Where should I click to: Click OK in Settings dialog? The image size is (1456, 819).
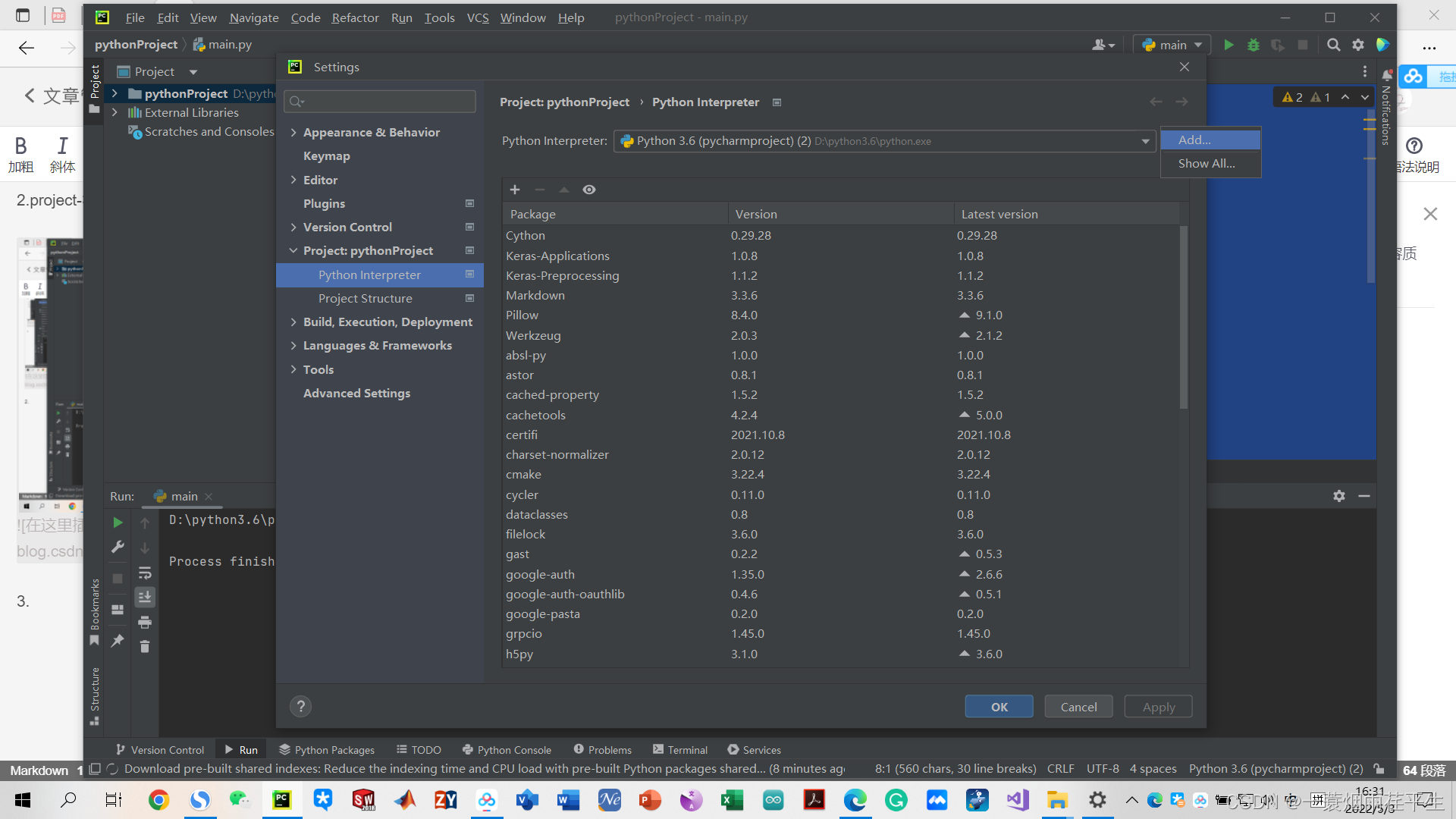point(999,707)
